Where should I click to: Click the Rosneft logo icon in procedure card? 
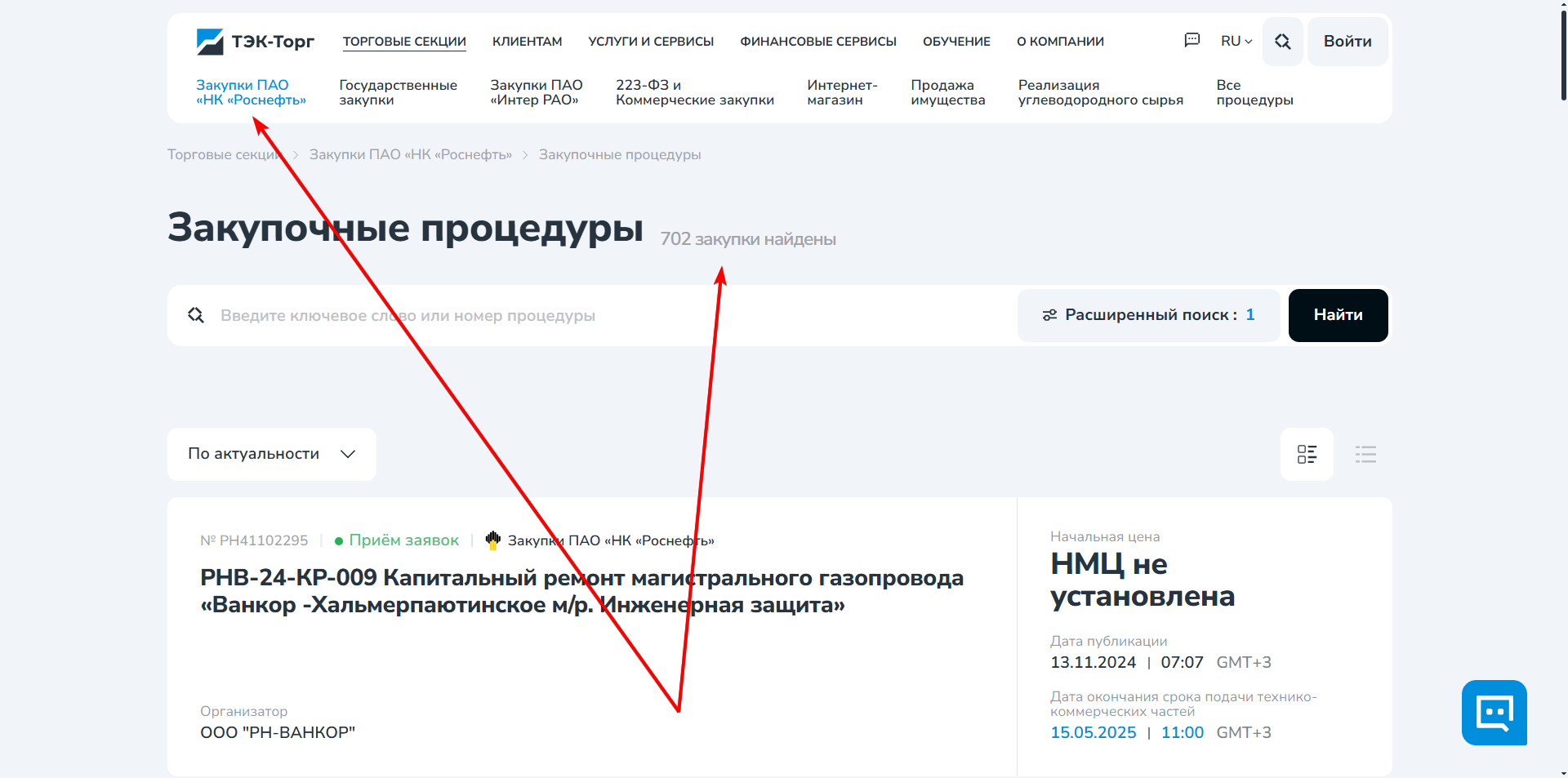point(492,540)
